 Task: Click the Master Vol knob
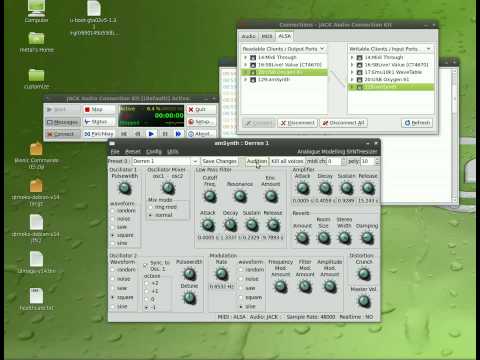(363, 301)
